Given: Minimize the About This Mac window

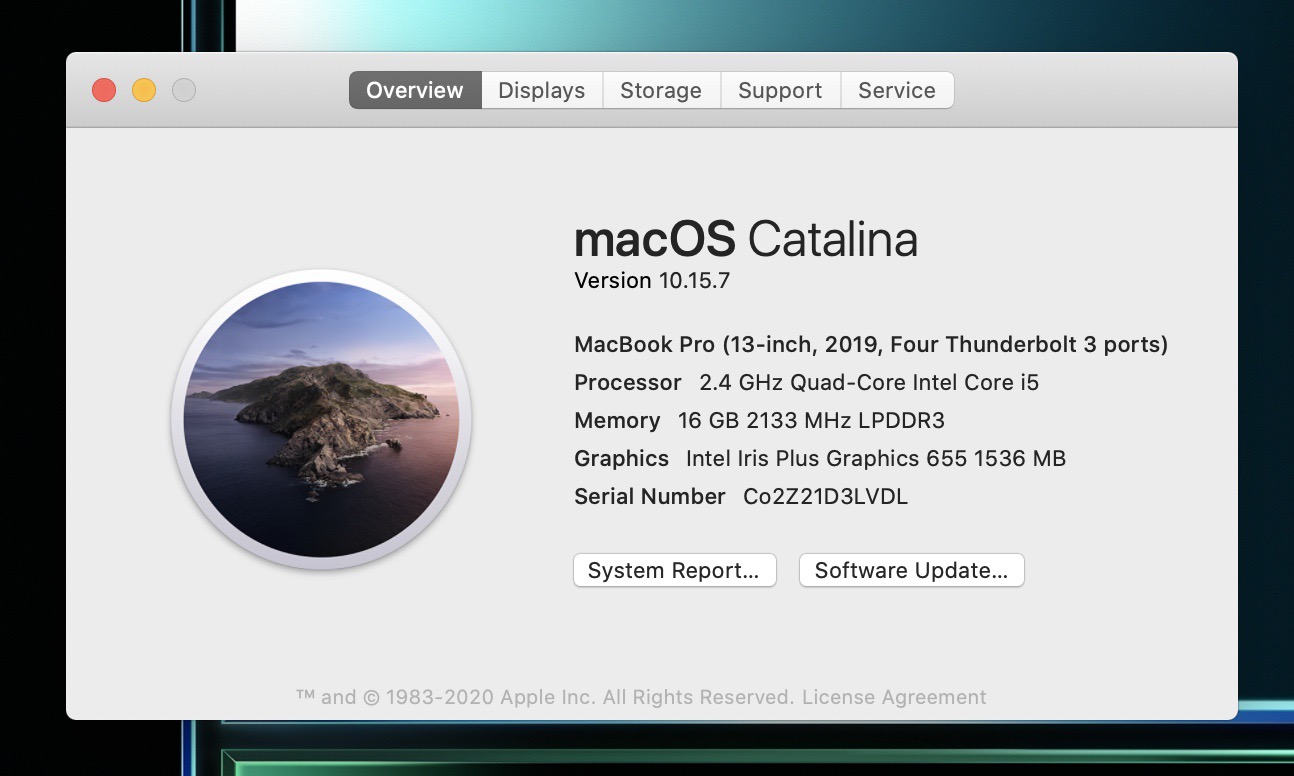Looking at the screenshot, I should point(144,90).
